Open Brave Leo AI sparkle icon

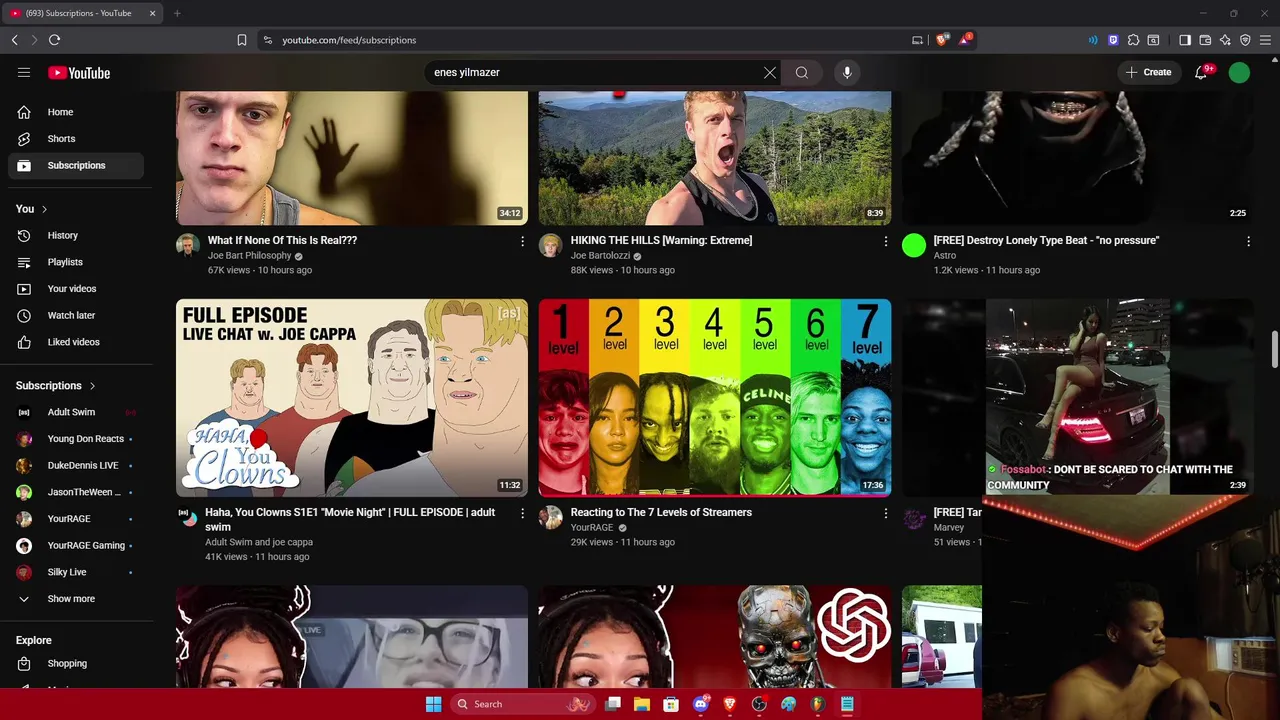coord(1225,40)
